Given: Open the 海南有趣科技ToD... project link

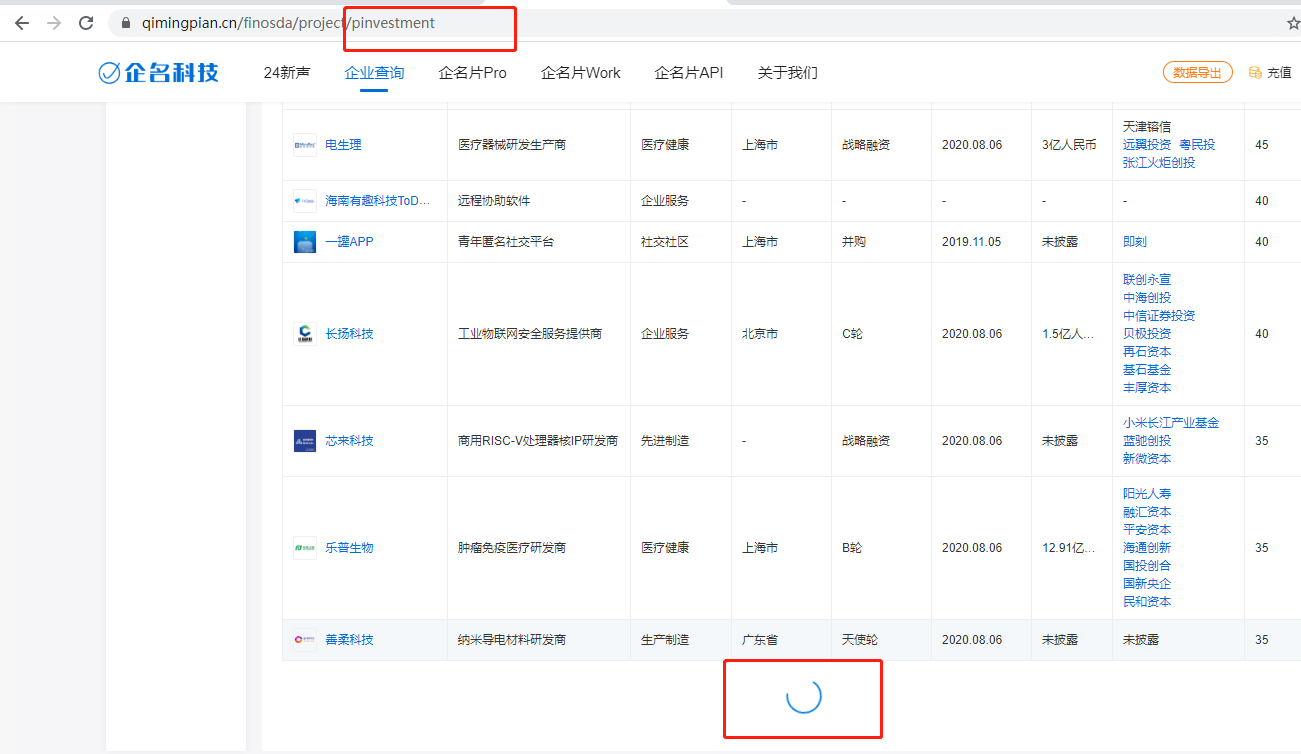Looking at the screenshot, I should (x=378, y=201).
